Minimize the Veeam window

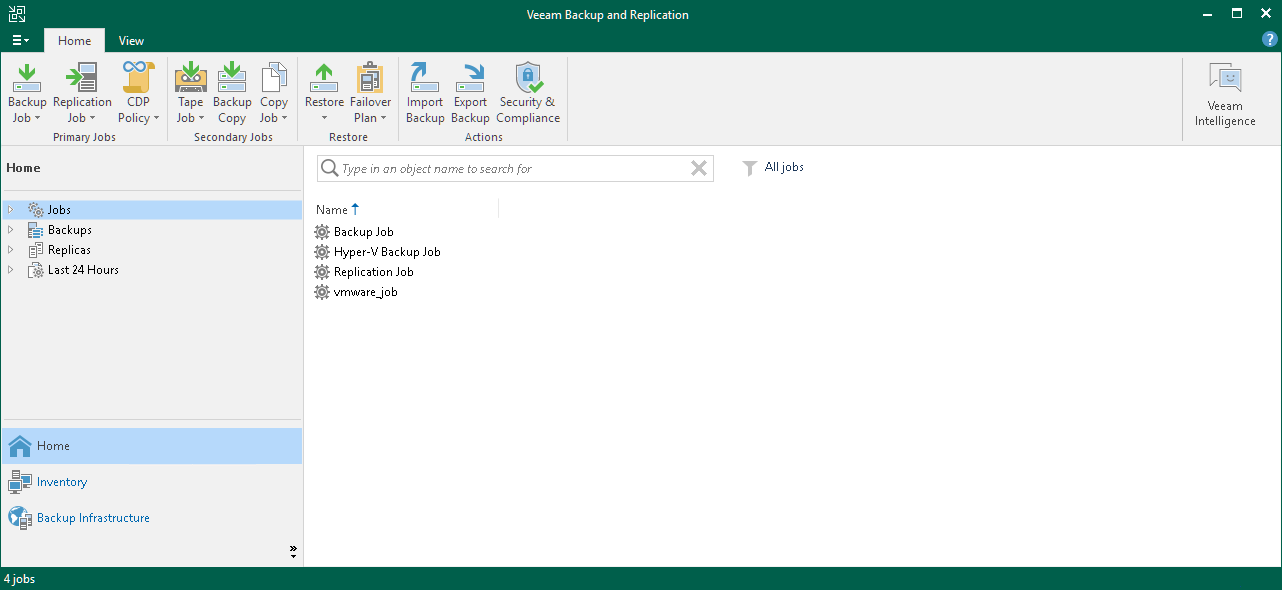pos(1206,14)
